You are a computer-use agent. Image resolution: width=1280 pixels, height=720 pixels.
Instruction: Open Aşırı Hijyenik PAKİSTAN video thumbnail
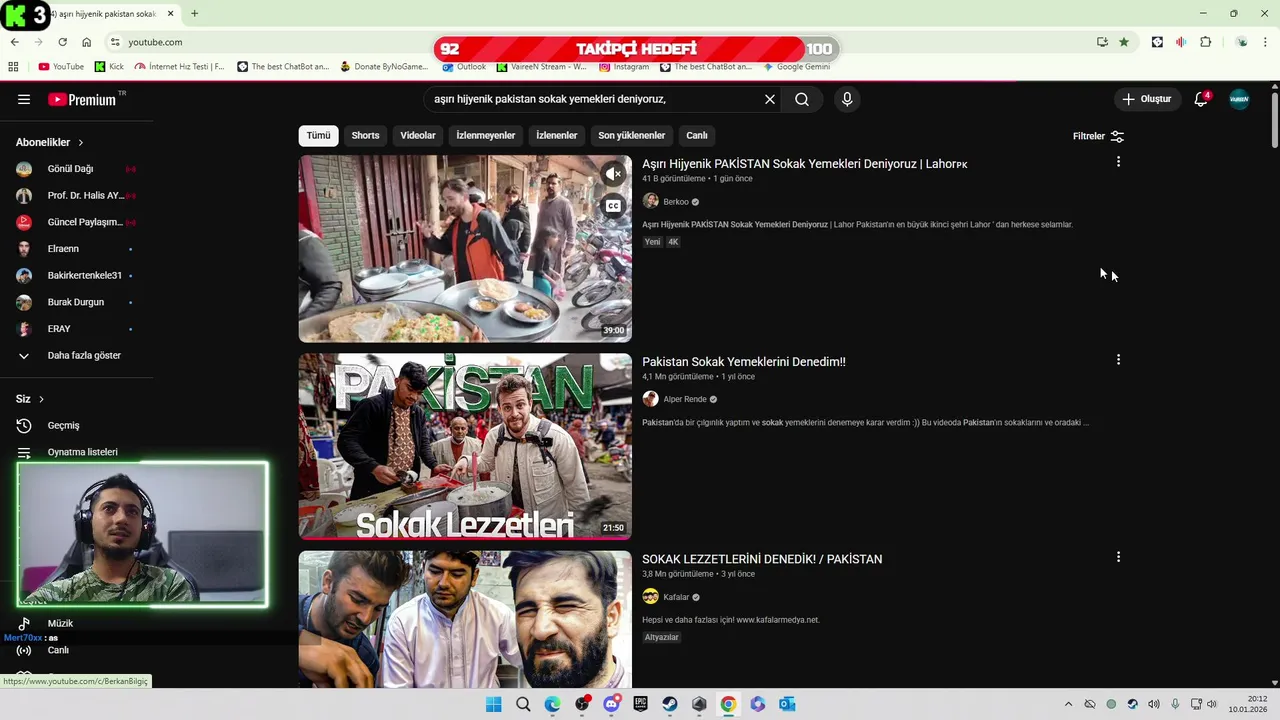(x=465, y=249)
